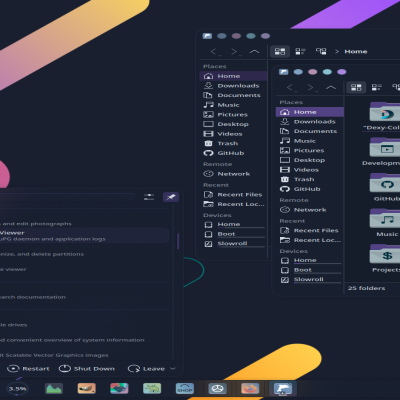Select Home in front window Places panel
400x400 pixels.
coord(310,112)
